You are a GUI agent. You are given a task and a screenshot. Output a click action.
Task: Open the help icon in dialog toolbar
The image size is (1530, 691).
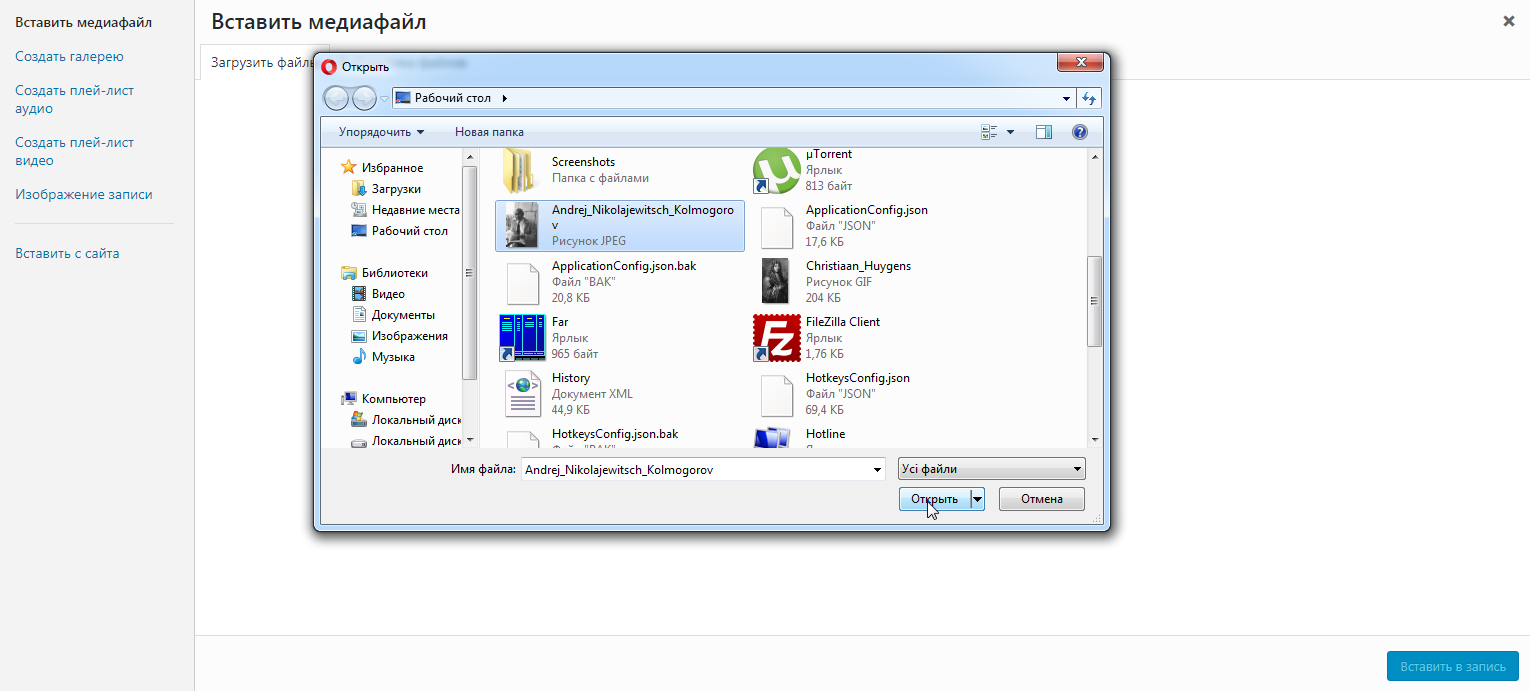[1079, 132]
